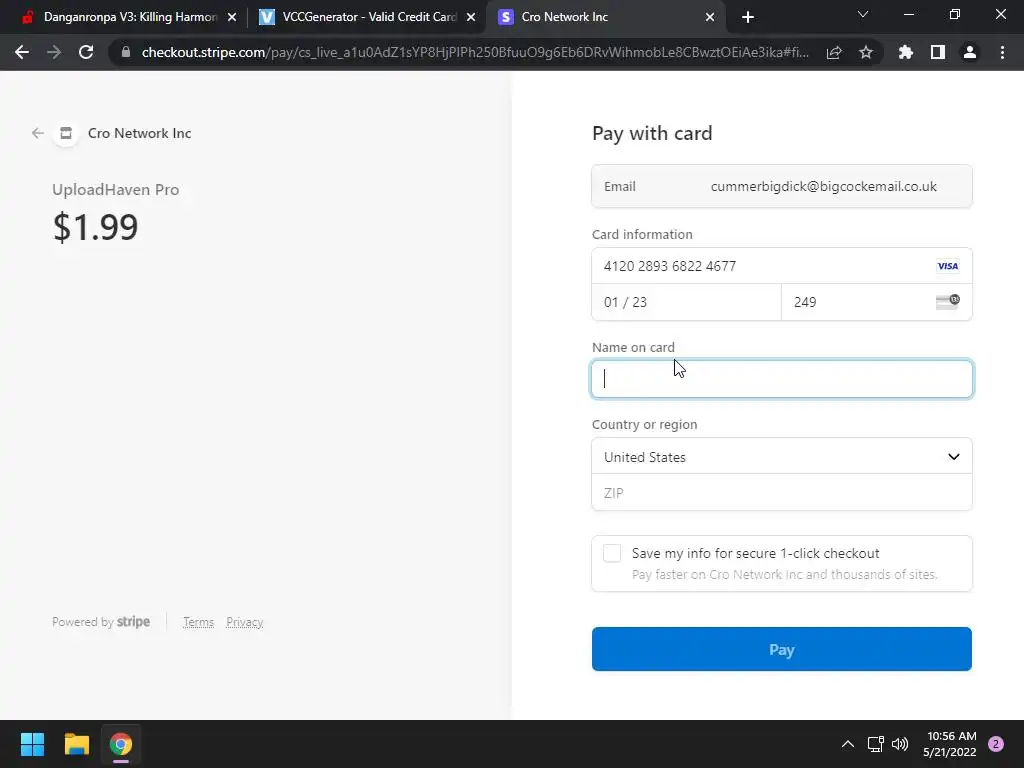Click the Visa card brand icon
Screen dimensions: 1024x768
pyautogui.click(x=948, y=266)
